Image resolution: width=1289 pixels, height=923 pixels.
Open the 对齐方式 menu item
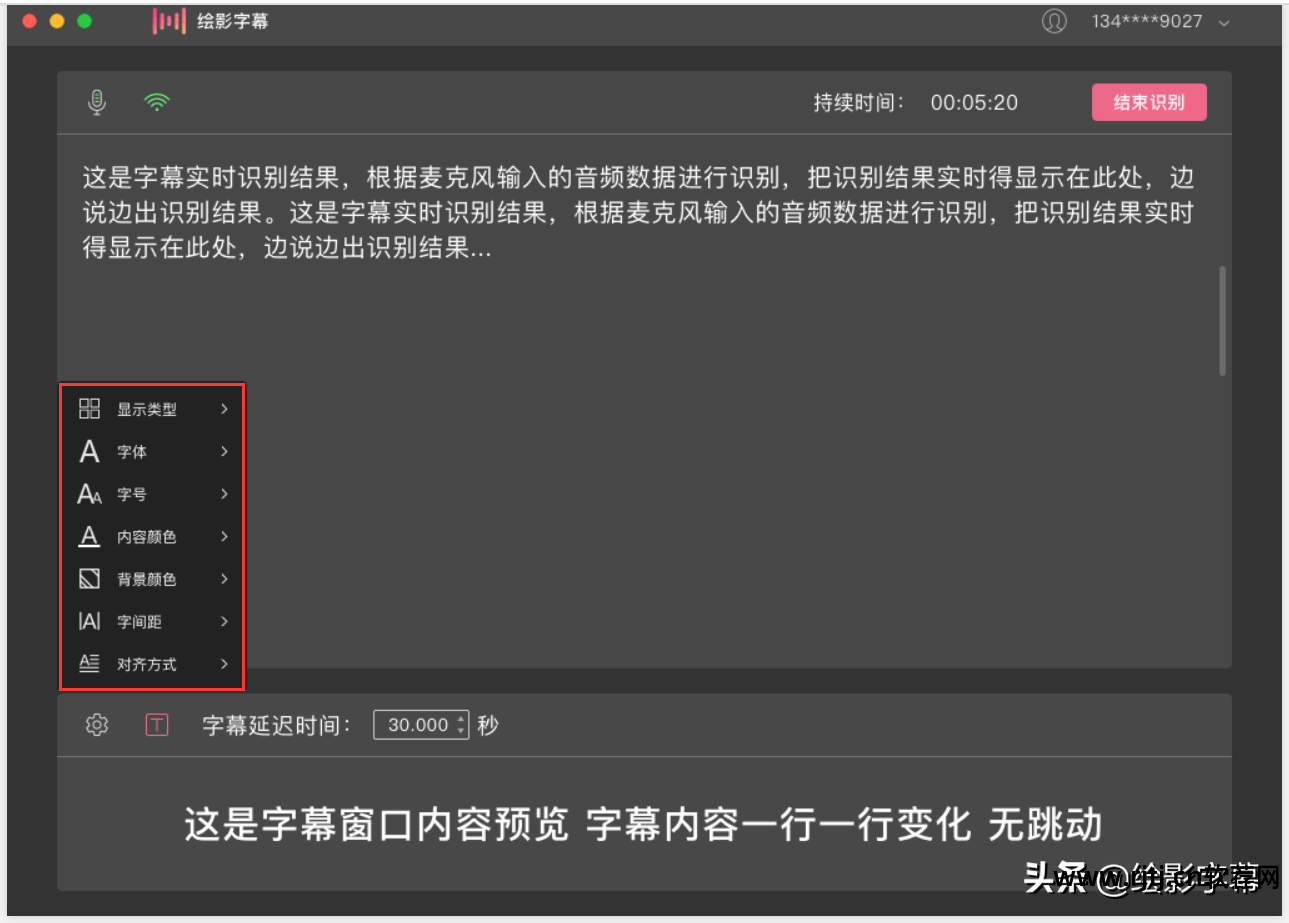click(x=152, y=664)
